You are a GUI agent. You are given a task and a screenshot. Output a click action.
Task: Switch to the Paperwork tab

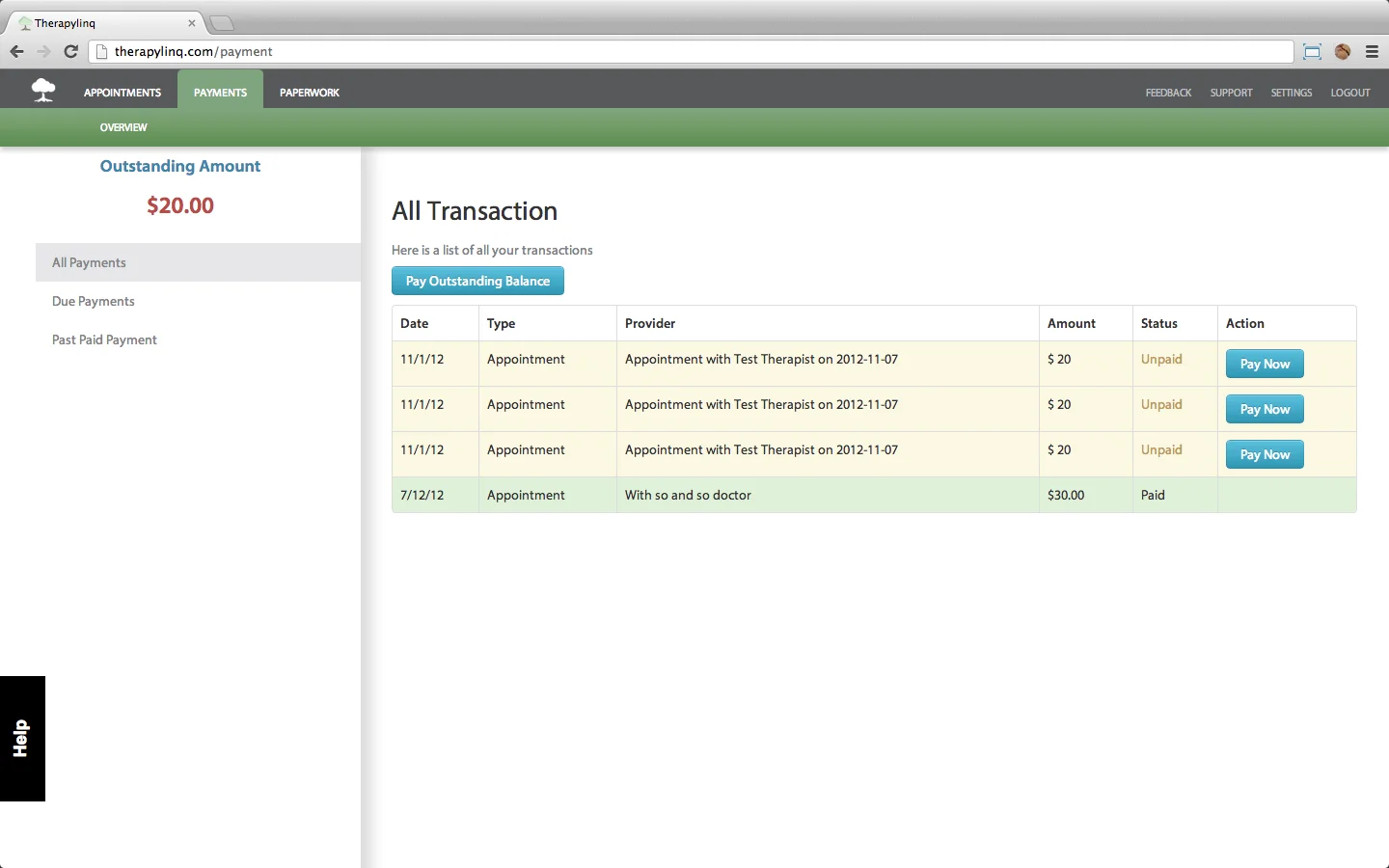coord(310,93)
